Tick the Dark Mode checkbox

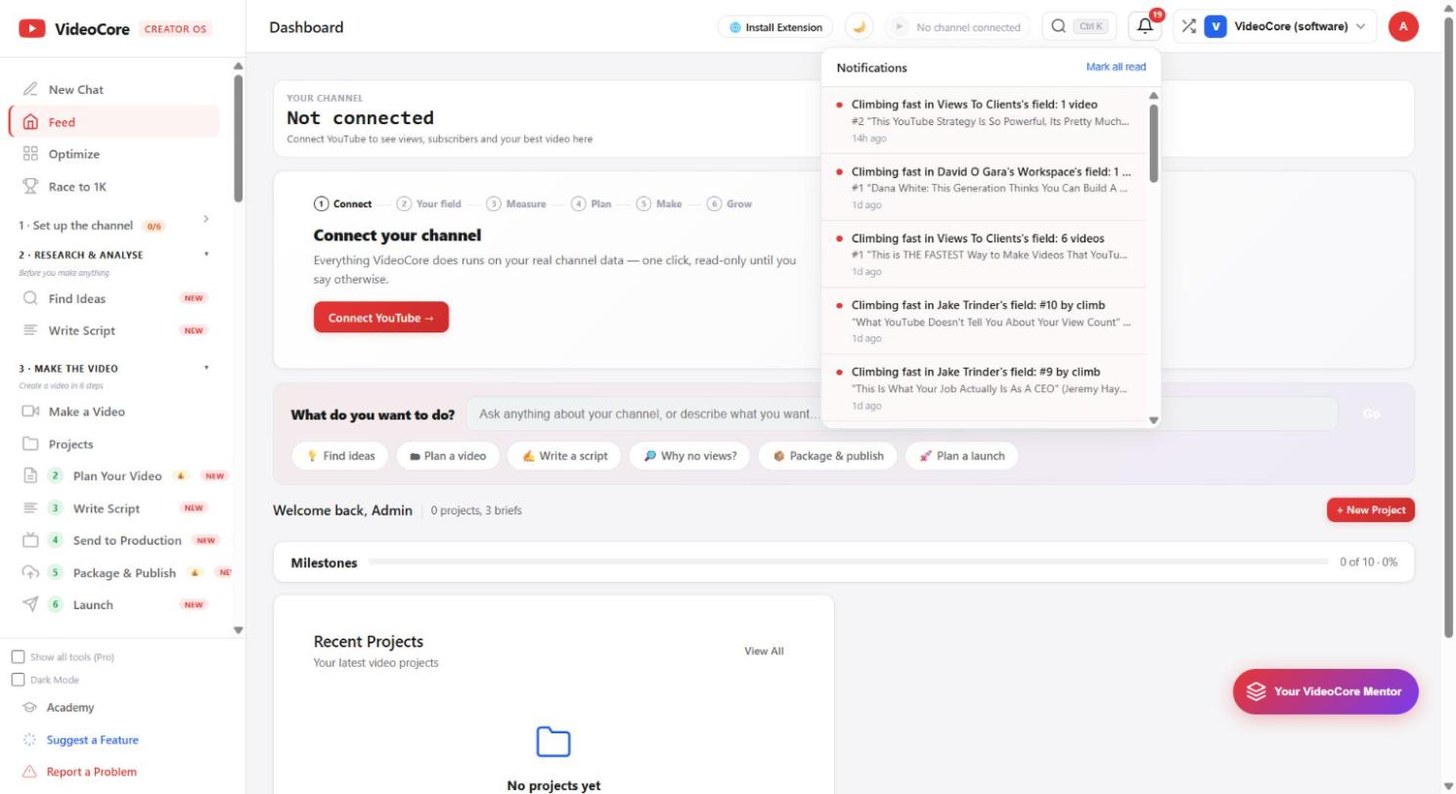click(x=18, y=680)
